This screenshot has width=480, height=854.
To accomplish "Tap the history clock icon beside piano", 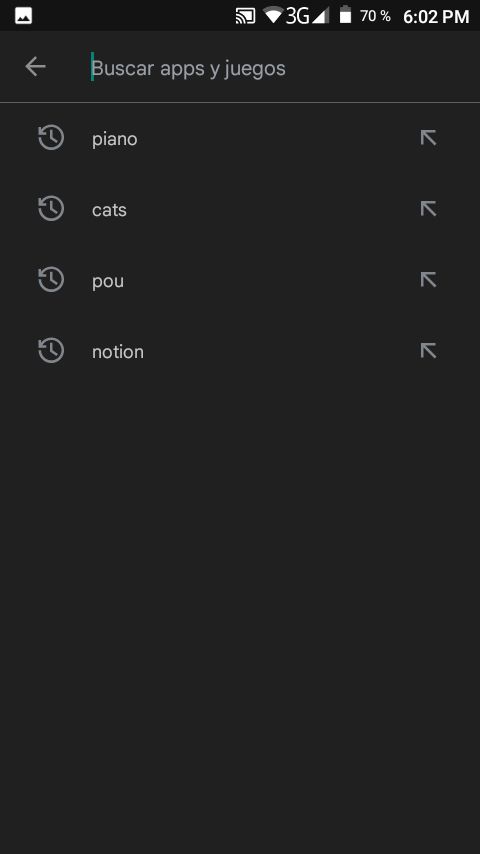I will tap(51, 138).
